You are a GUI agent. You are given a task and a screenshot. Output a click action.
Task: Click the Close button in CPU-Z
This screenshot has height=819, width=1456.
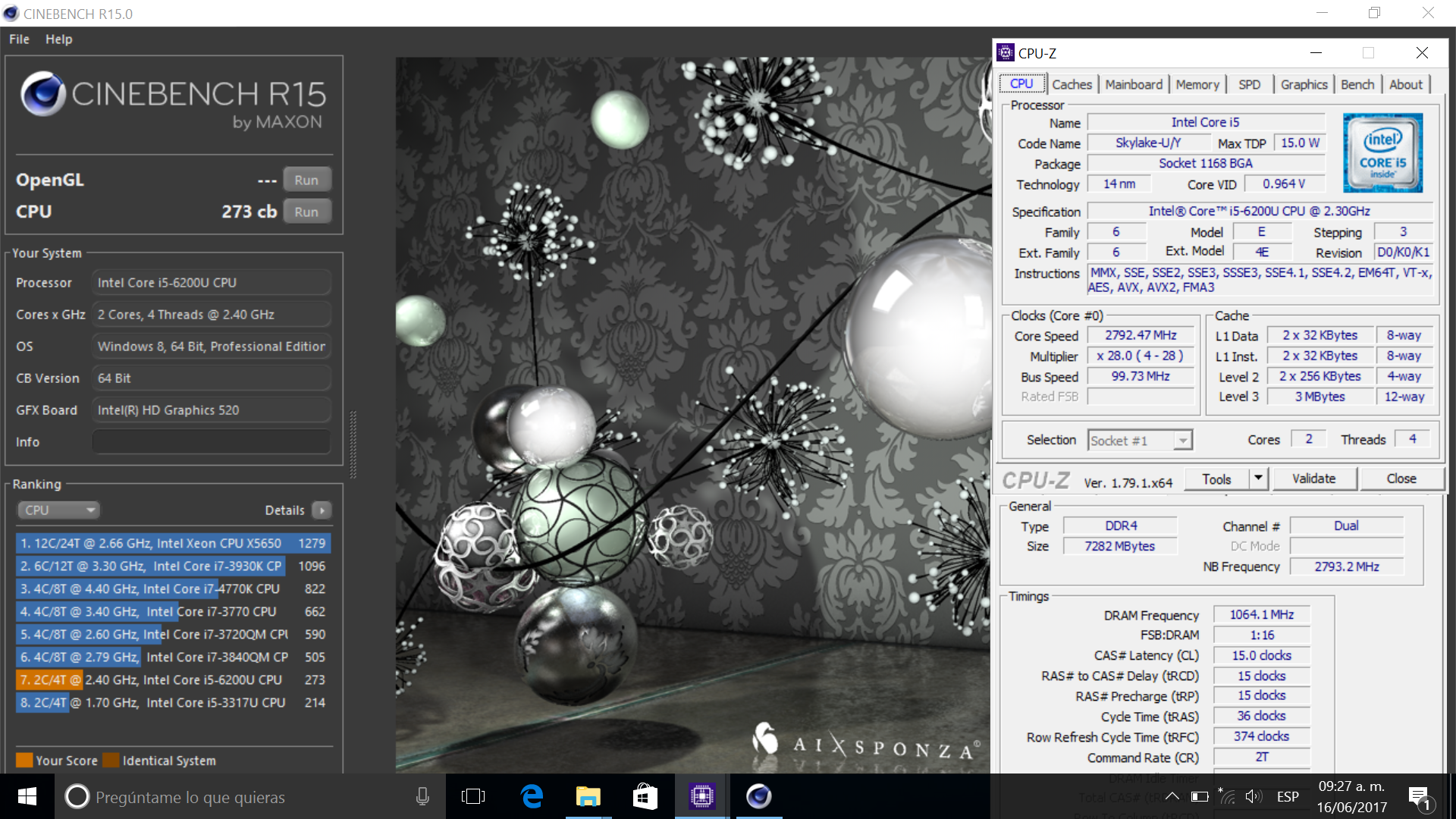(1401, 479)
